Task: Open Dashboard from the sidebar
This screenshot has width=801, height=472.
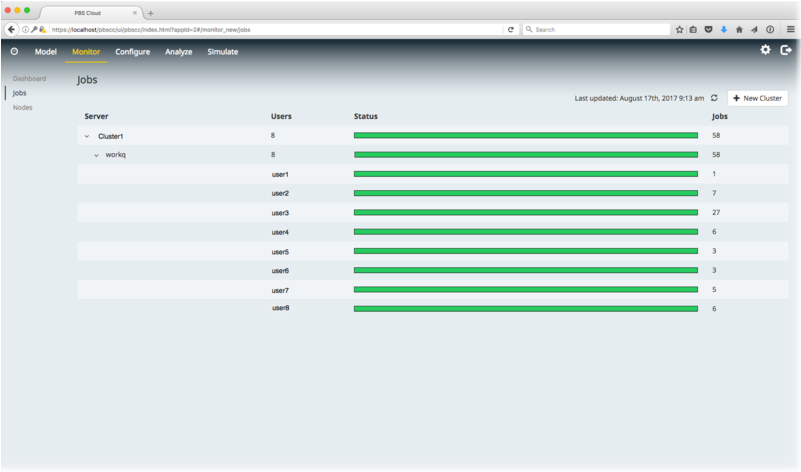Action: point(29,78)
